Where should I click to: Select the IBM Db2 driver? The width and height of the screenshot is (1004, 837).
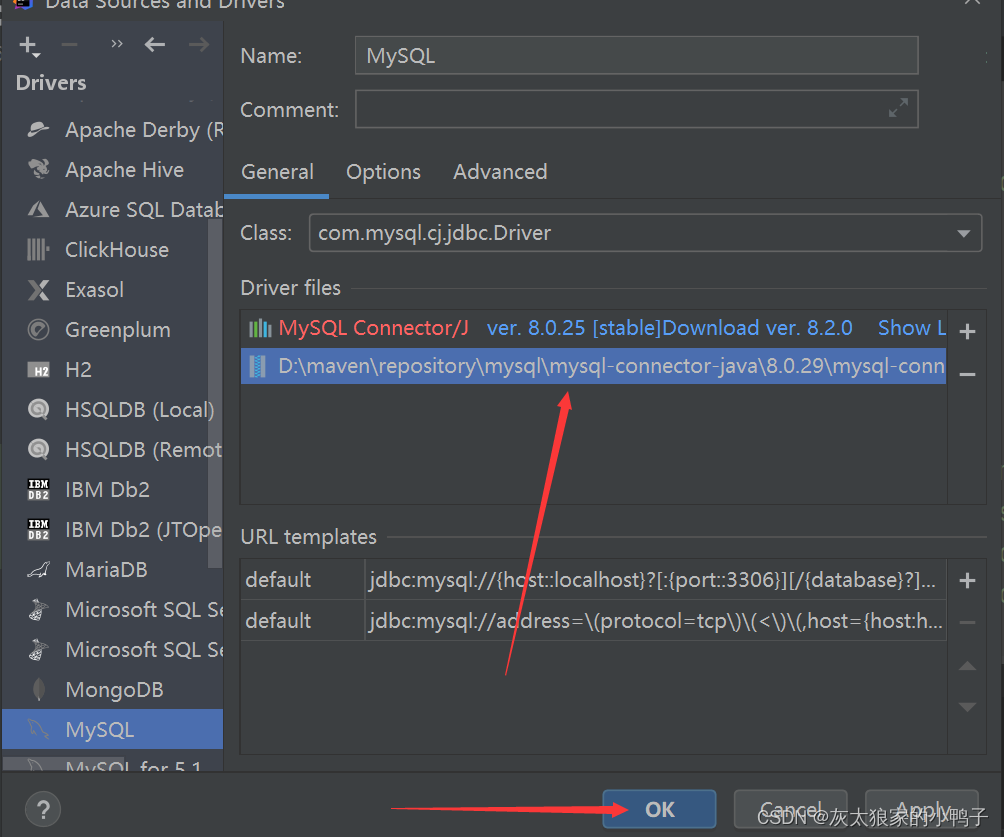click(113, 490)
